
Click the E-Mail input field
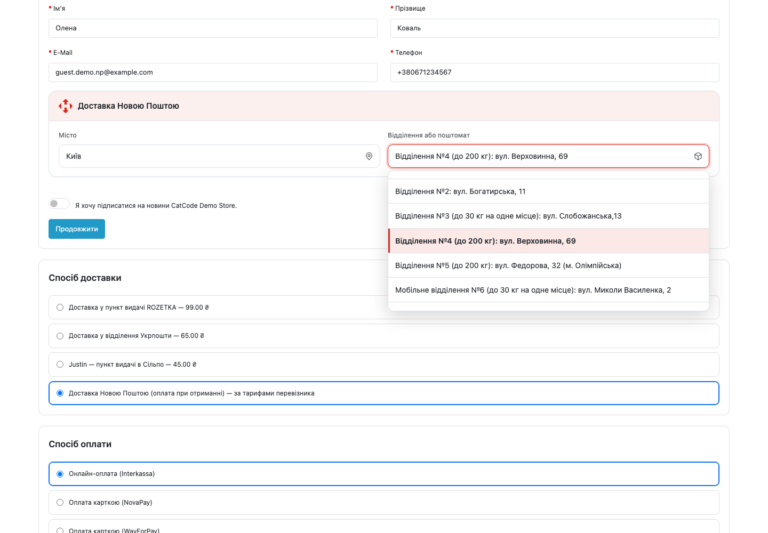pos(213,72)
